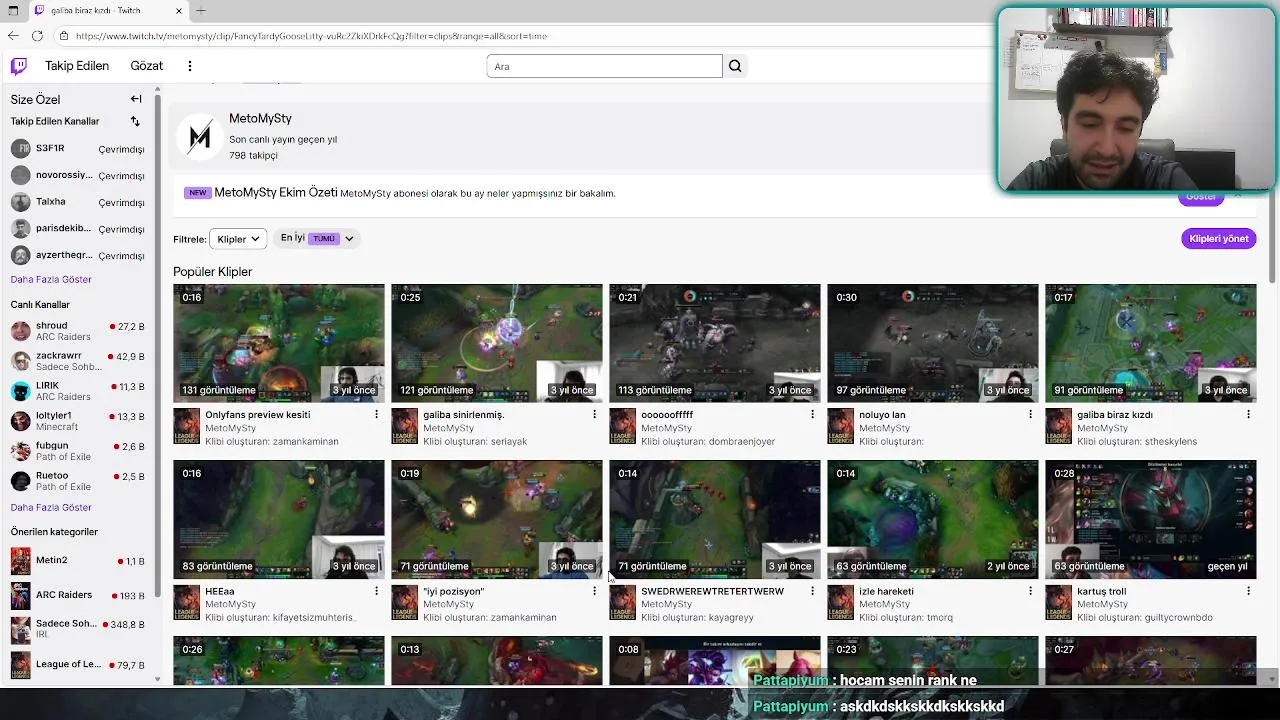Click the MetoMySty Ekim Özeti banner text
This screenshot has width=1280, height=720.
click(275, 193)
